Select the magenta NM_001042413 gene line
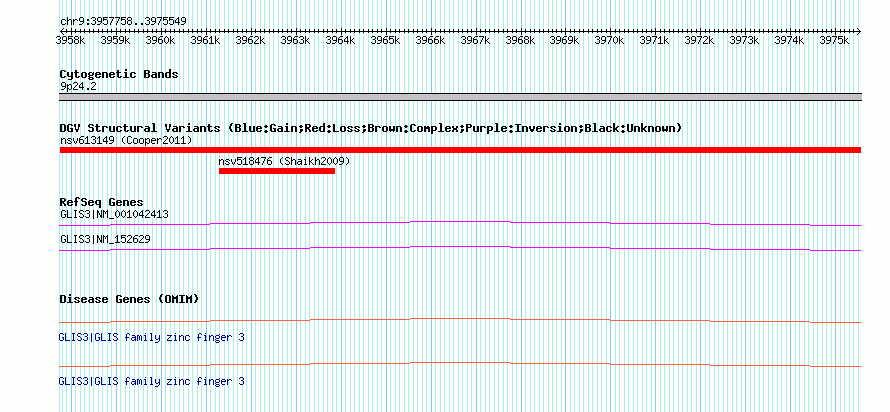The image size is (890, 412). coord(460,223)
